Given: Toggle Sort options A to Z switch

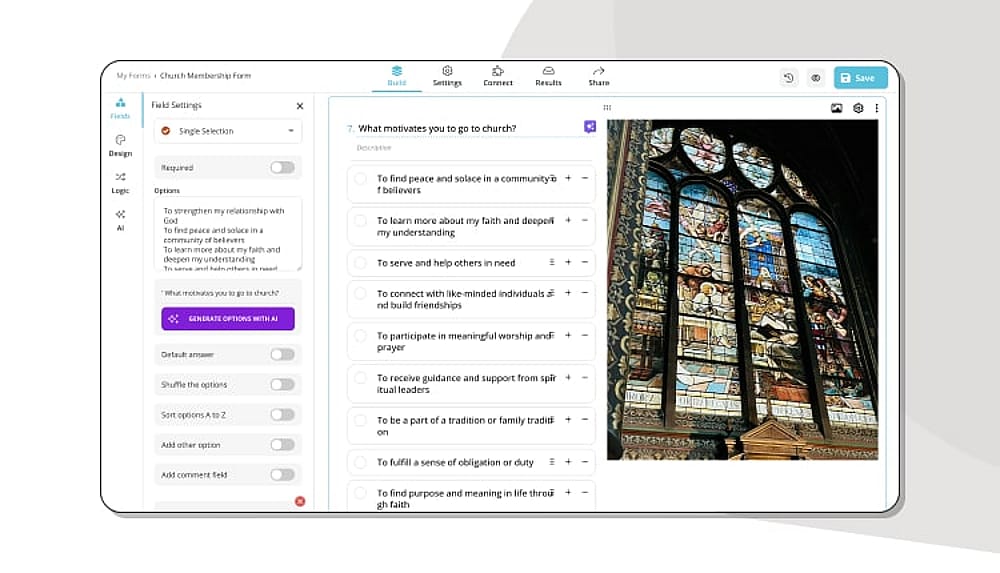Looking at the screenshot, I should 282,415.
